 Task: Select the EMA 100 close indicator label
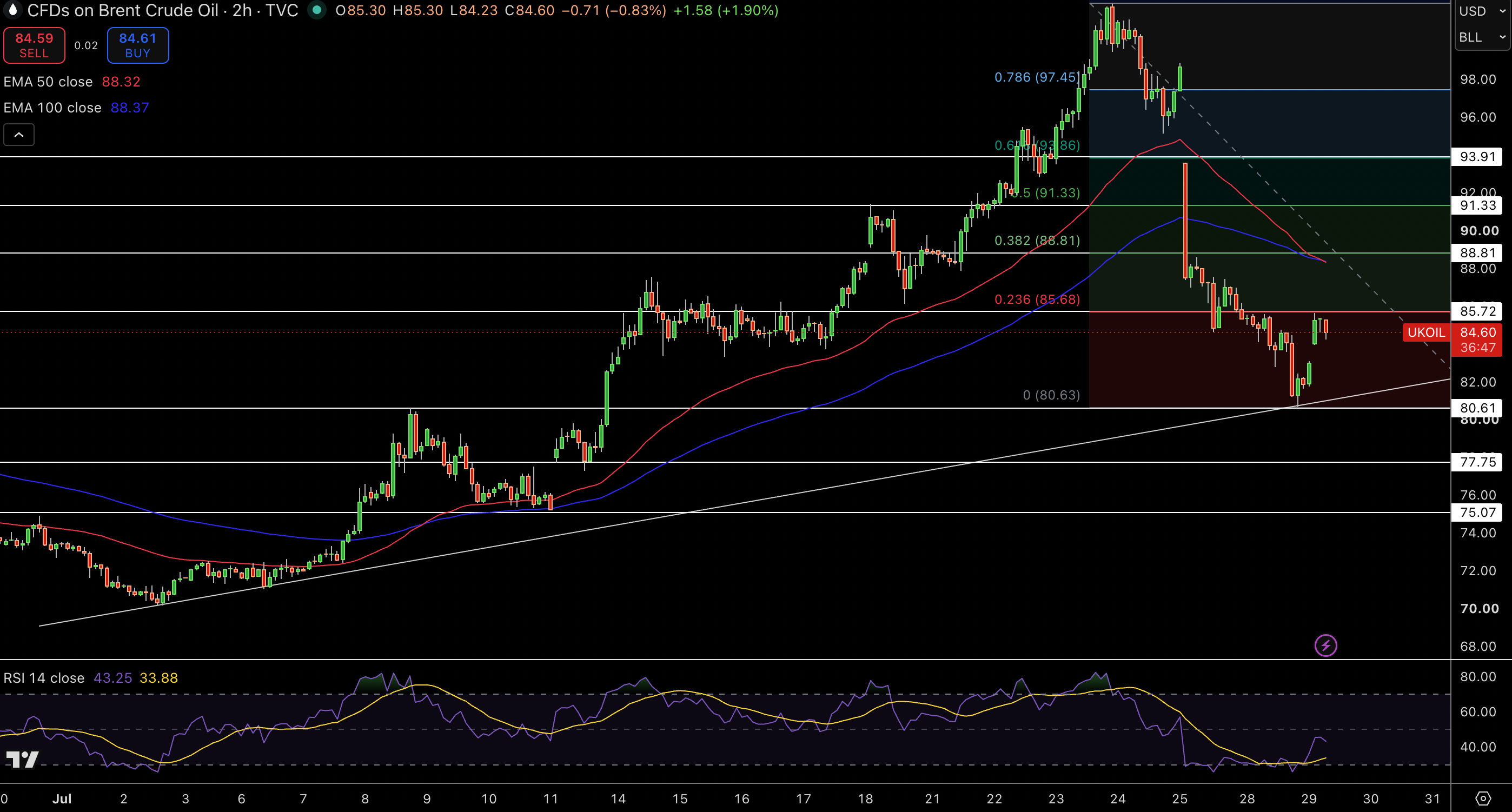point(52,108)
